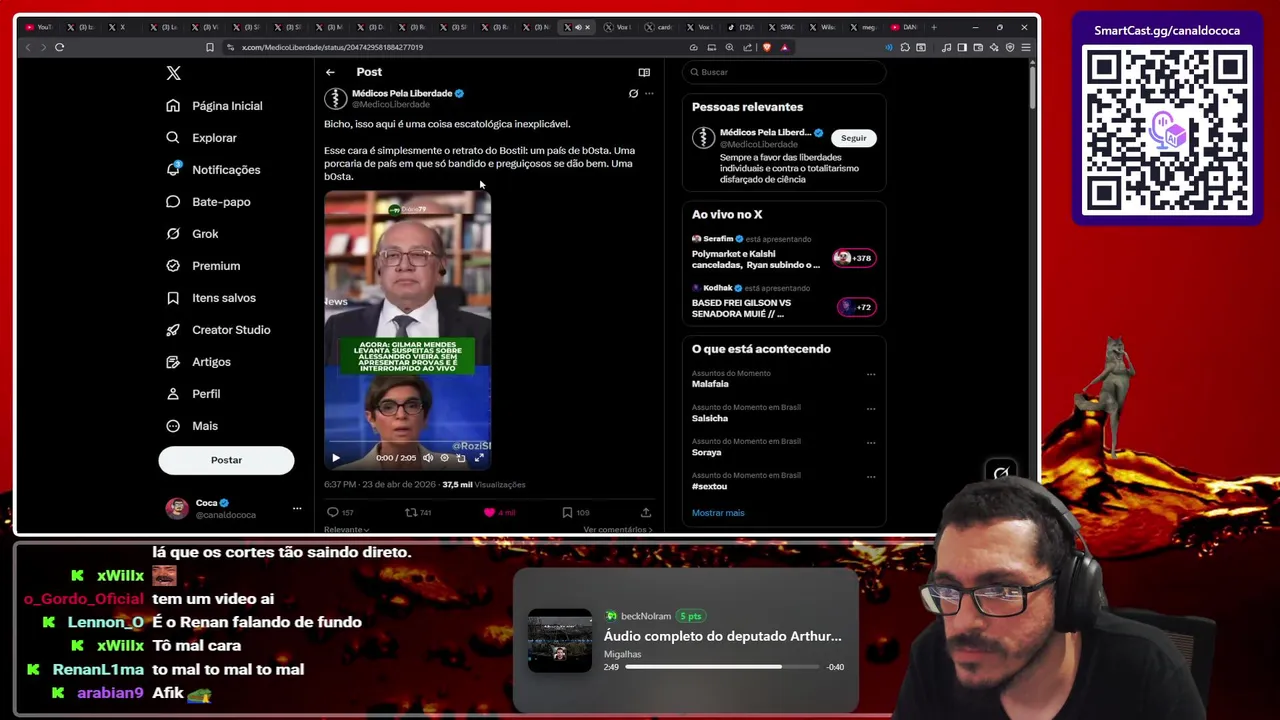Open Premium in sidebar
The image size is (1280, 720).
(x=203, y=265)
